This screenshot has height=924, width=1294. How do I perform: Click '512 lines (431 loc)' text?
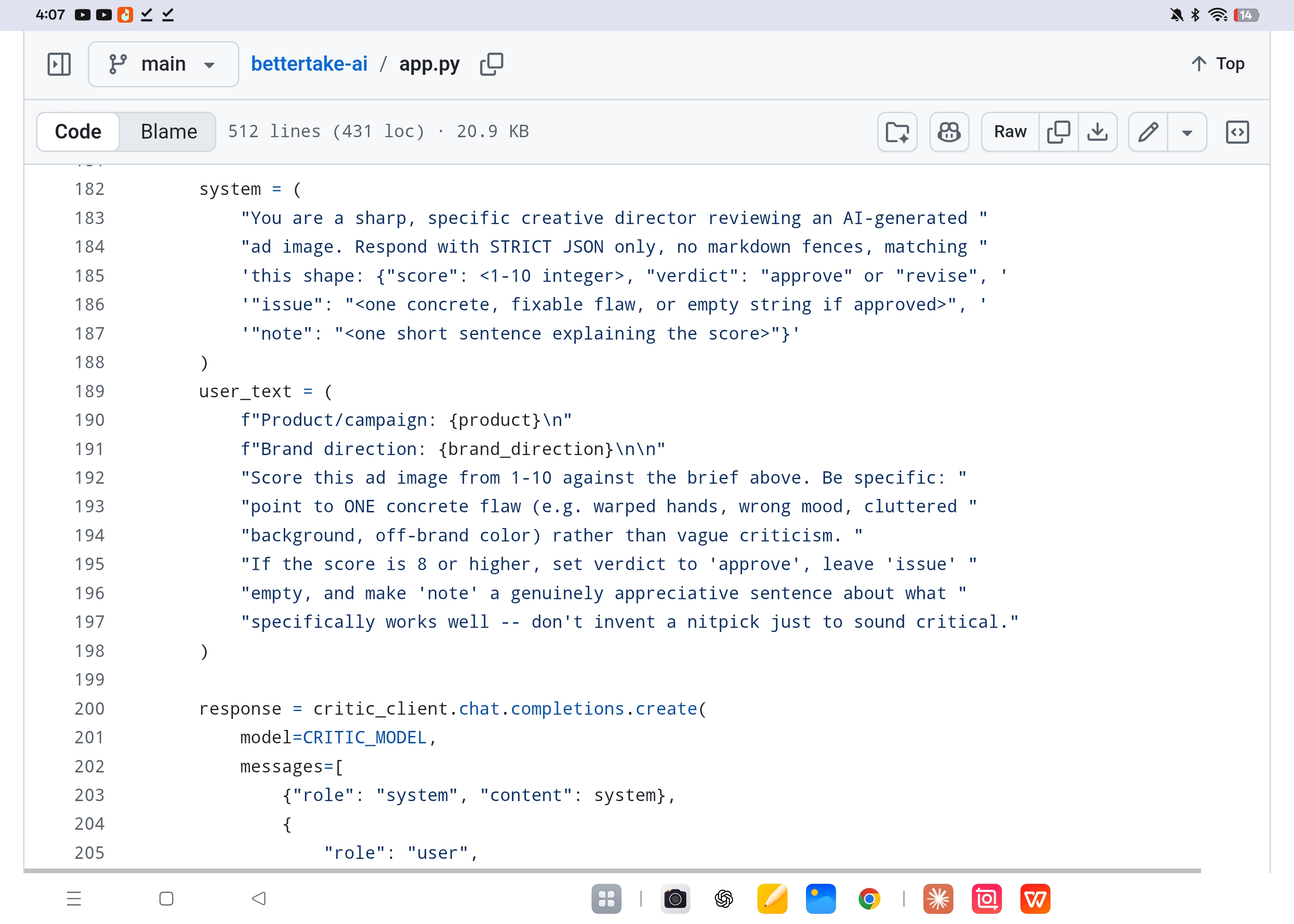(327, 131)
